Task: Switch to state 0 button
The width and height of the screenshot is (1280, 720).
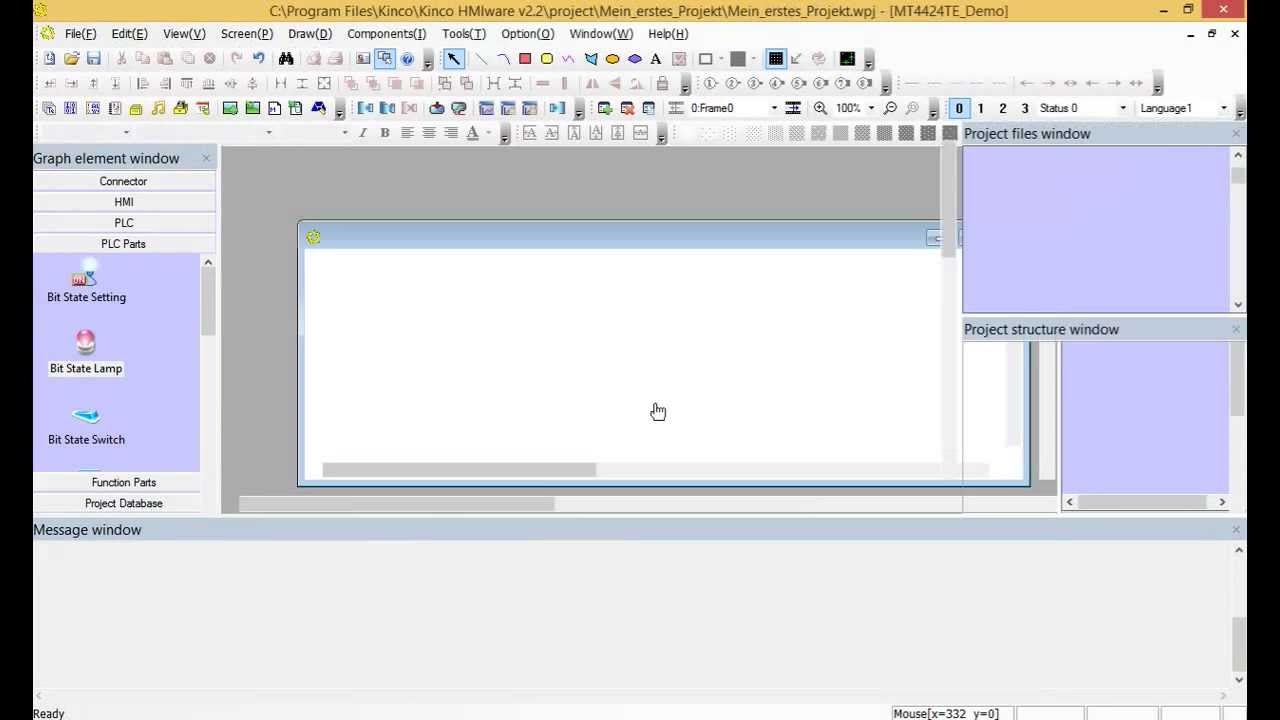Action: [x=959, y=108]
